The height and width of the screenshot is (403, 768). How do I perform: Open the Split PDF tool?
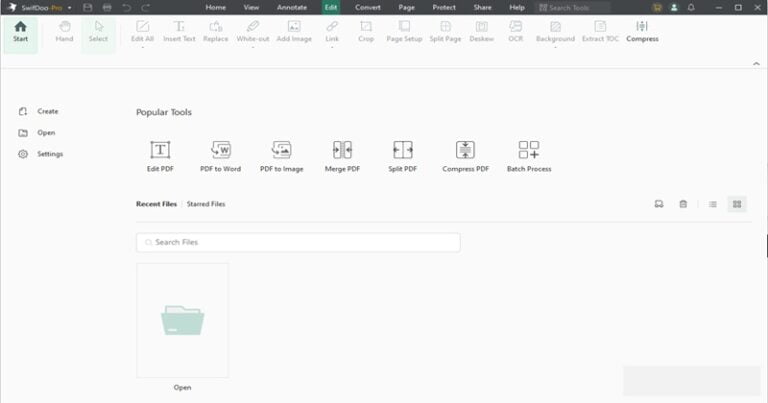[x=403, y=156]
